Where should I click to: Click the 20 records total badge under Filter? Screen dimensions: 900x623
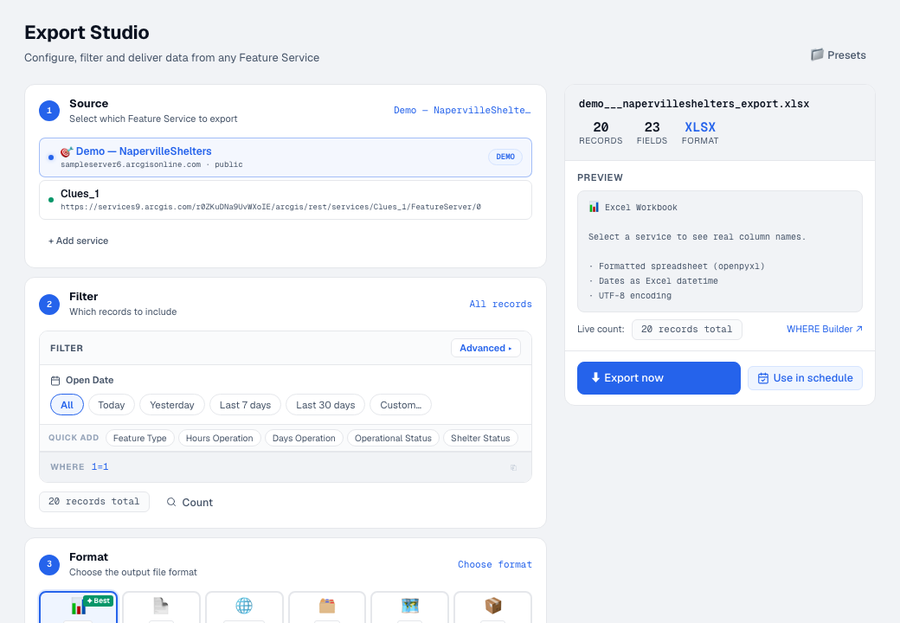click(94, 501)
